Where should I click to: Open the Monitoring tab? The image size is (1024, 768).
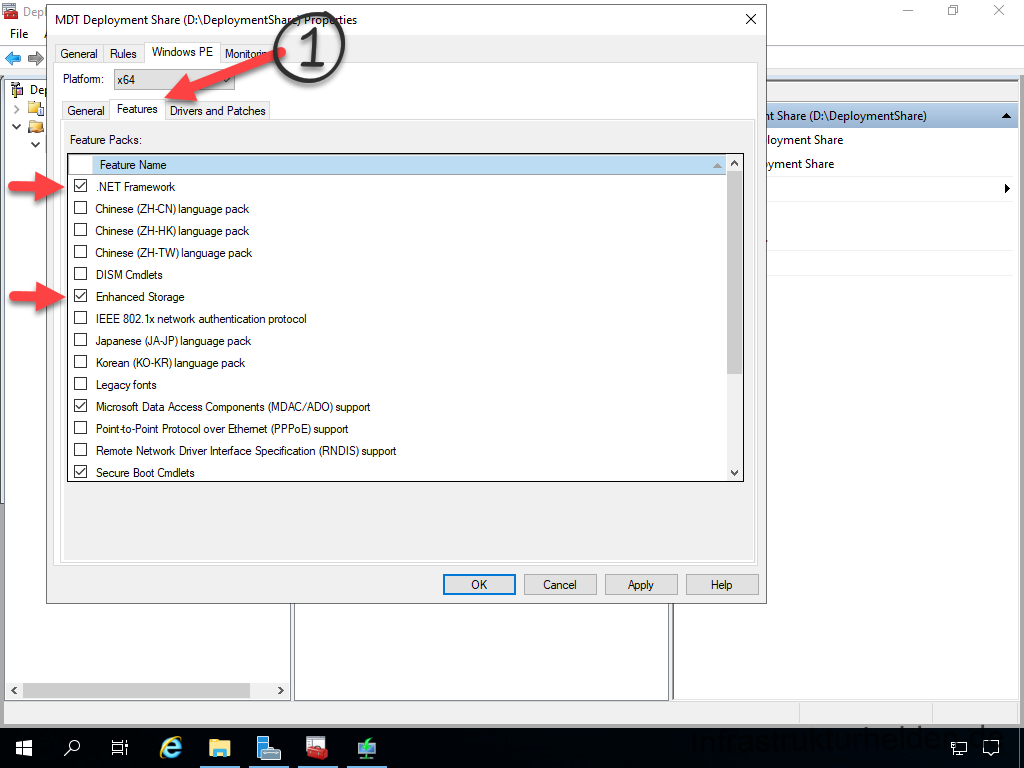click(x=246, y=54)
